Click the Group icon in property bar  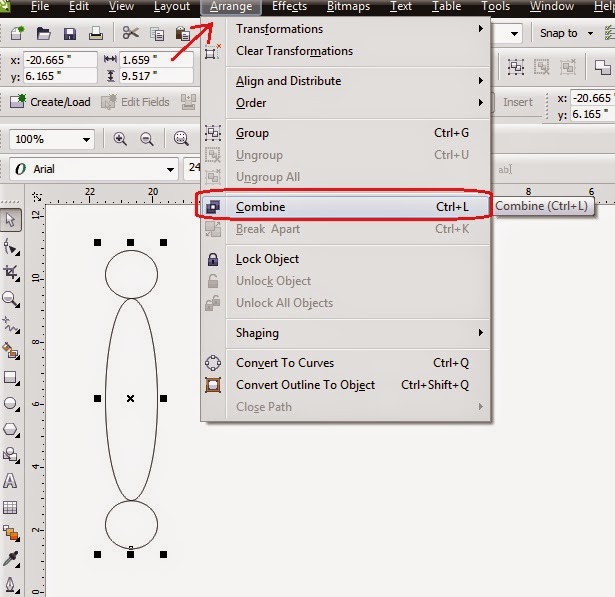(516, 67)
